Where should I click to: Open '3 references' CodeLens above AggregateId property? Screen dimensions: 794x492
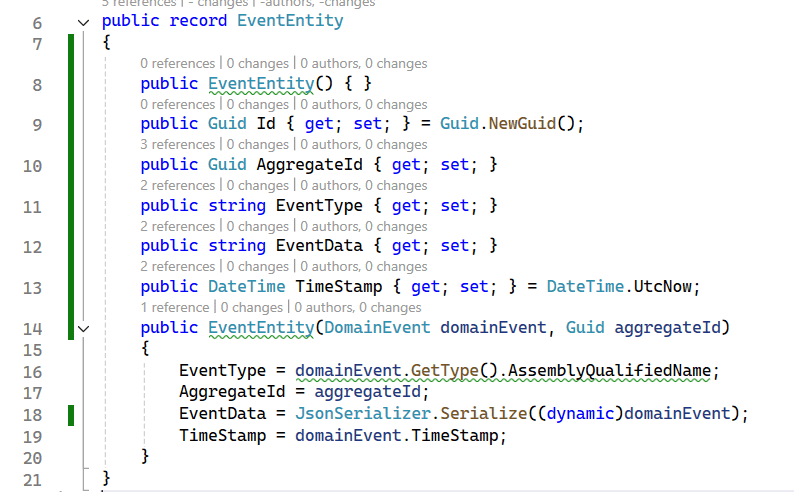pyautogui.click(x=178, y=145)
